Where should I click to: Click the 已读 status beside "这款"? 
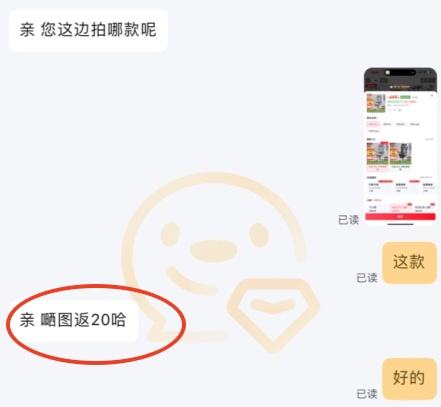[367, 278]
